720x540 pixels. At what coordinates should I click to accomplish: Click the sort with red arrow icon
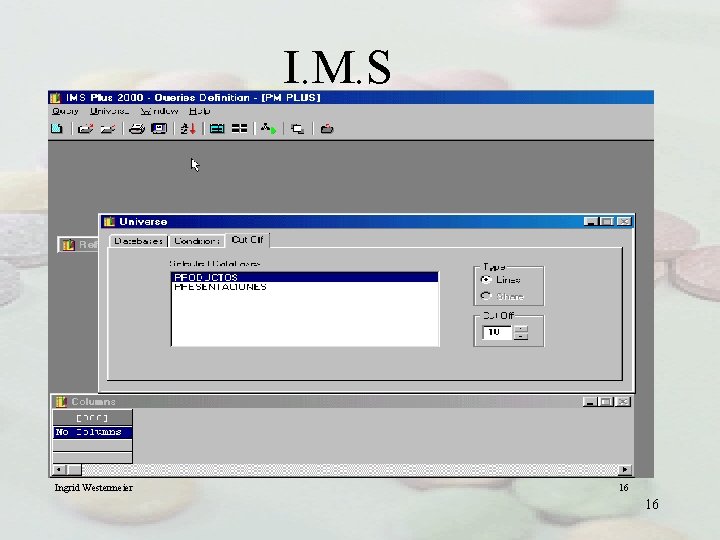(x=188, y=129)
